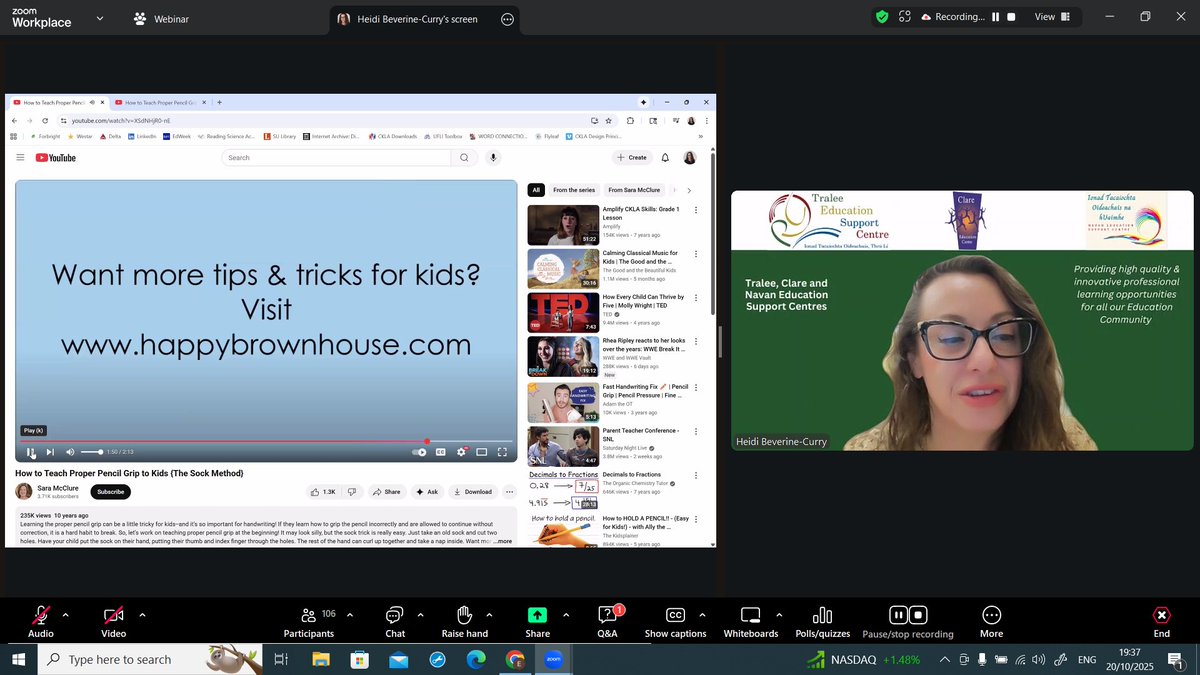The image size is (1200, 675).
Task: Download the YouTube video
Action: 473,492
